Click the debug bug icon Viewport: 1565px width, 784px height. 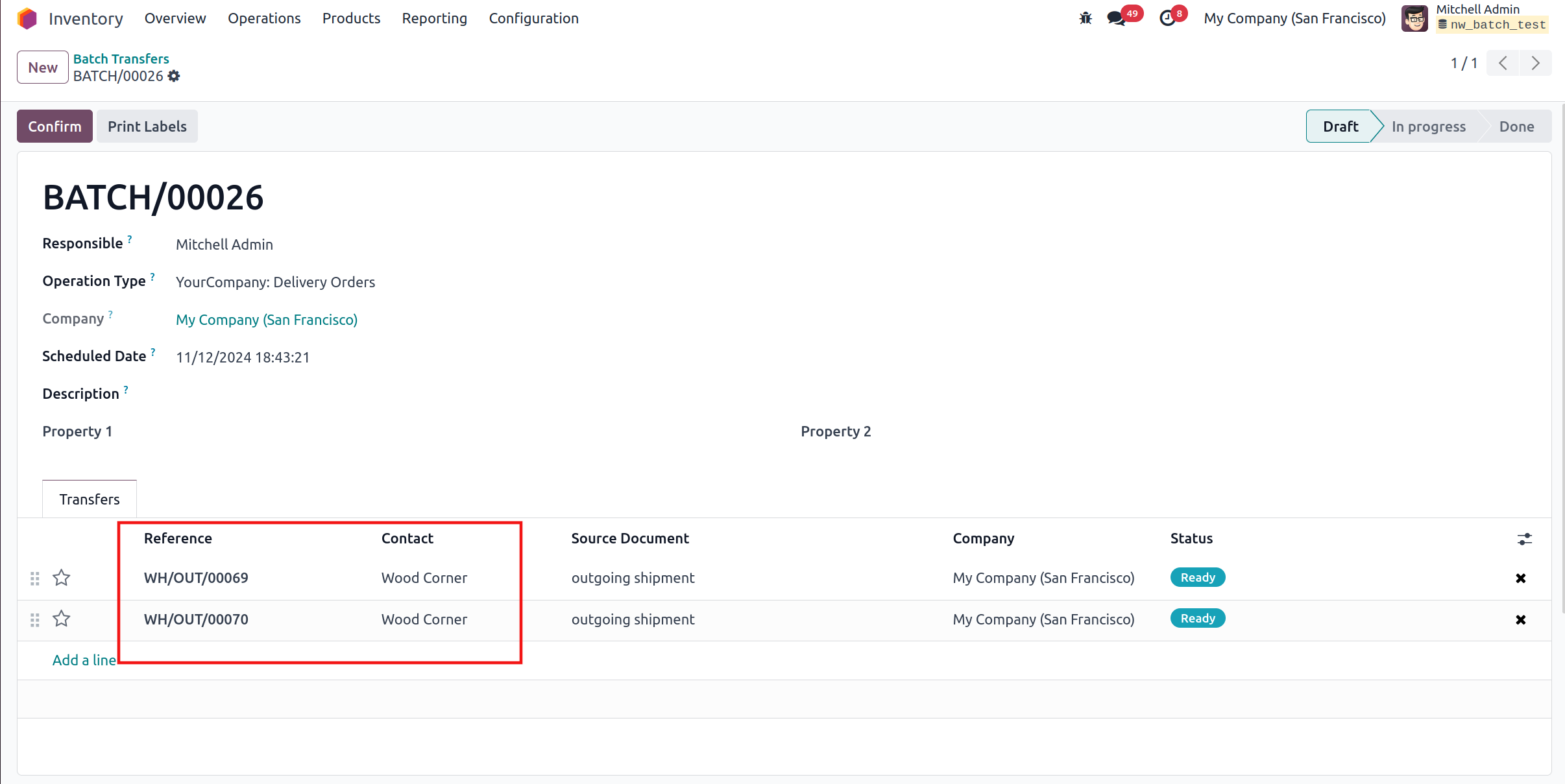1086,18
